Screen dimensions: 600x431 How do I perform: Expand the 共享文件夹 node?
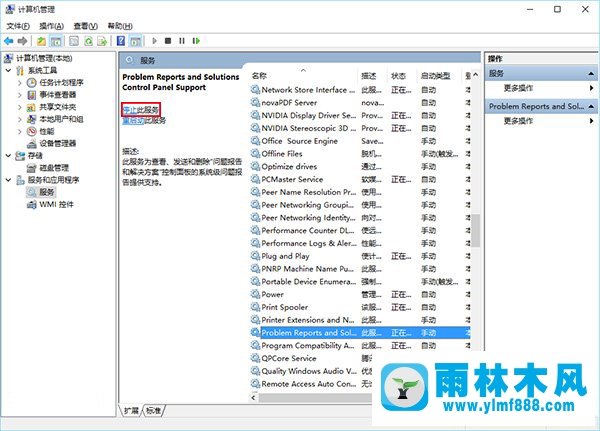20,107
